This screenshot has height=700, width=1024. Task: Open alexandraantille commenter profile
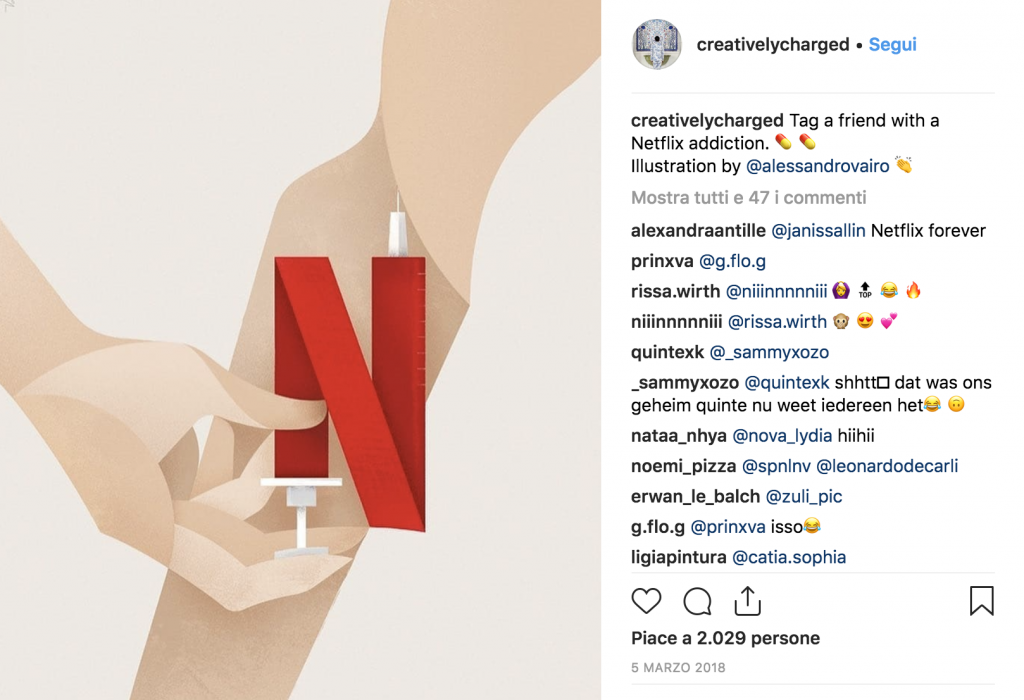pos(698,231)
